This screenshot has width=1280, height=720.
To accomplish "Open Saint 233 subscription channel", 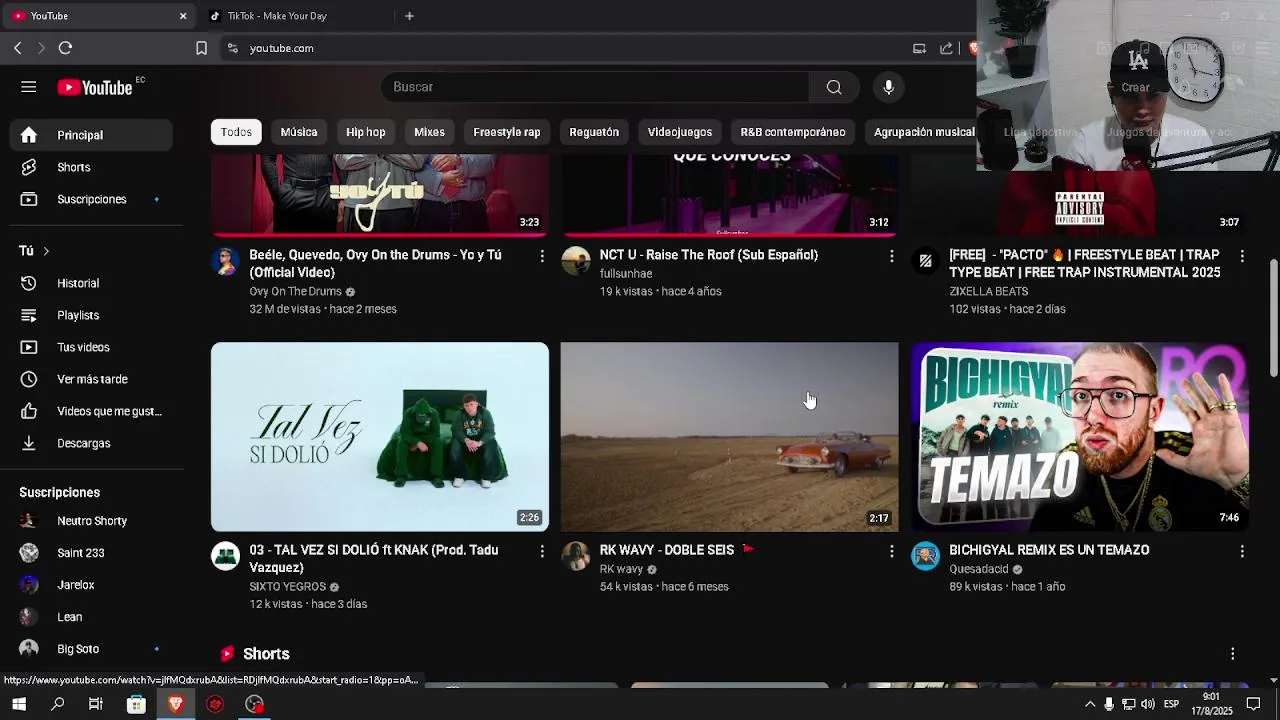I will pyautogui.click(x=91, y=553).
